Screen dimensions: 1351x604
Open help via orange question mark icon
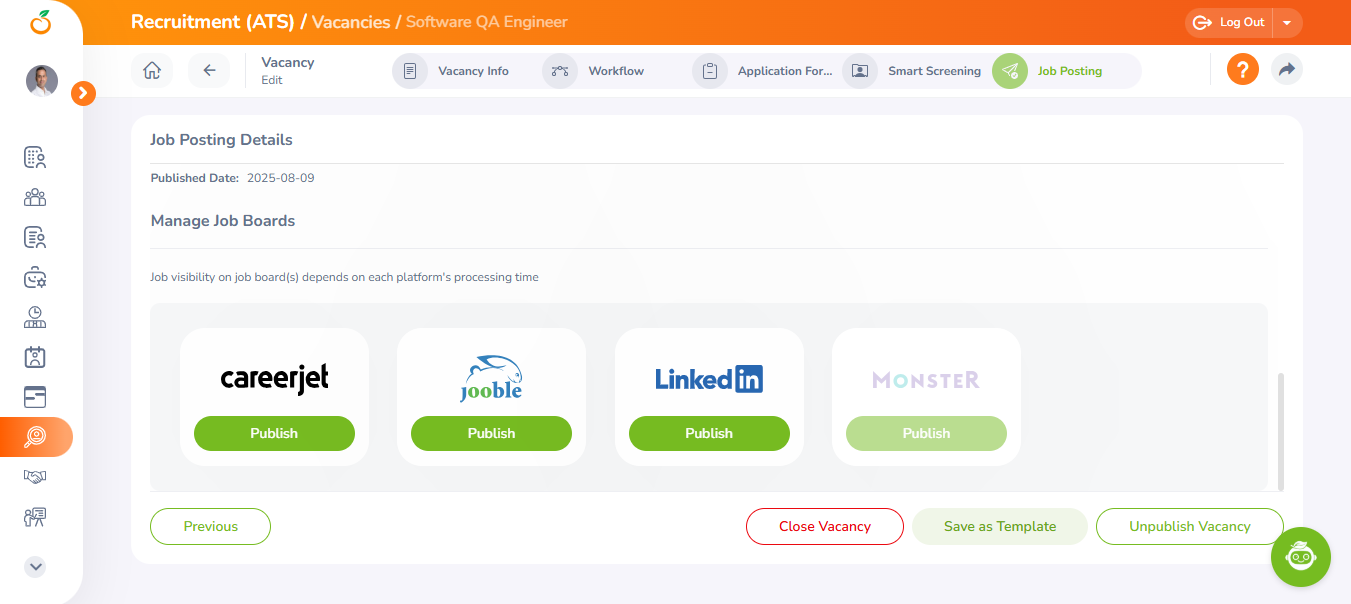point(1242,70)
